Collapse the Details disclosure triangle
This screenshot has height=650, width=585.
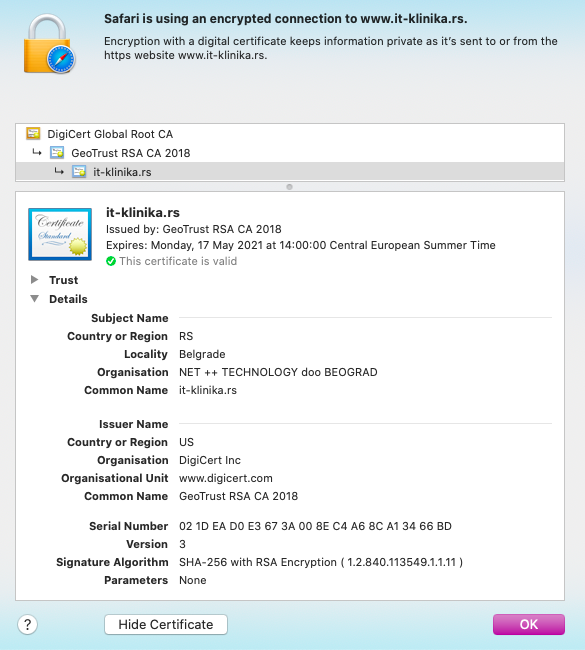35,298
